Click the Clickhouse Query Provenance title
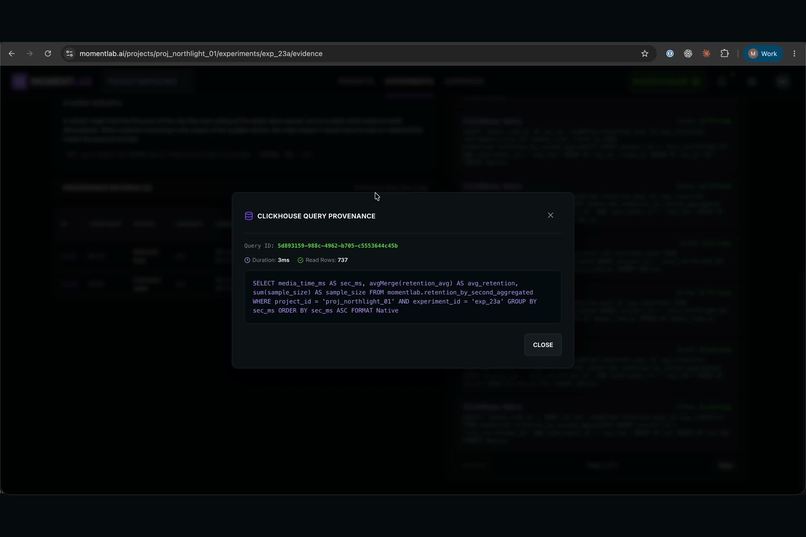 pos(316,216)
